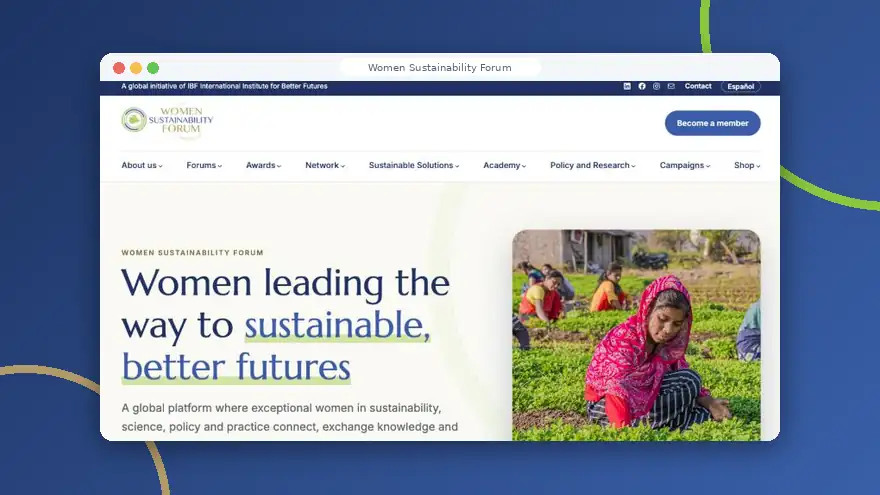Click the 'Women leading the' headline
Viewport: 880px width, 495px height.
pos(285,282)
